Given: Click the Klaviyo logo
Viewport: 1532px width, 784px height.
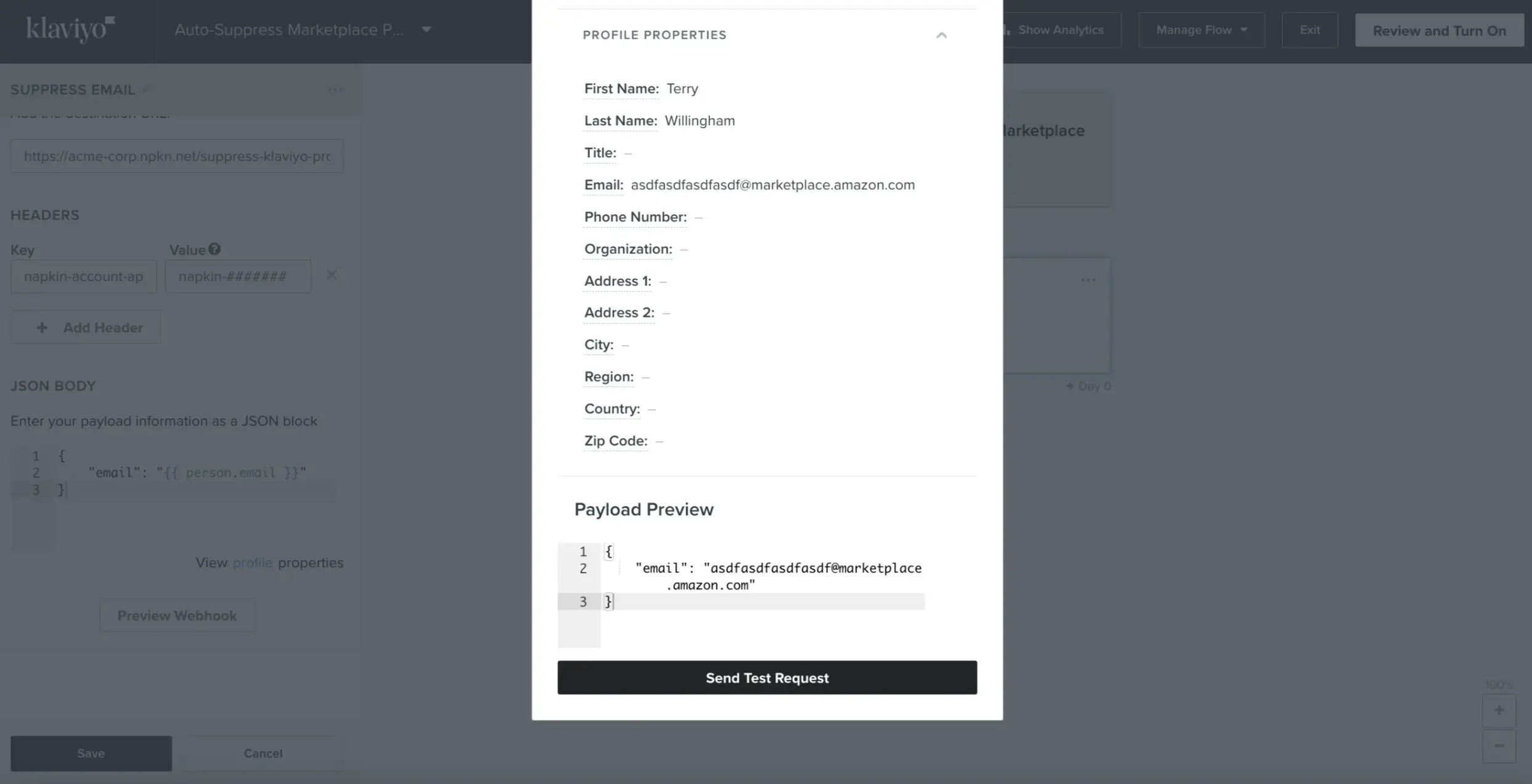Looking at the screenshot, I should 70,29.
